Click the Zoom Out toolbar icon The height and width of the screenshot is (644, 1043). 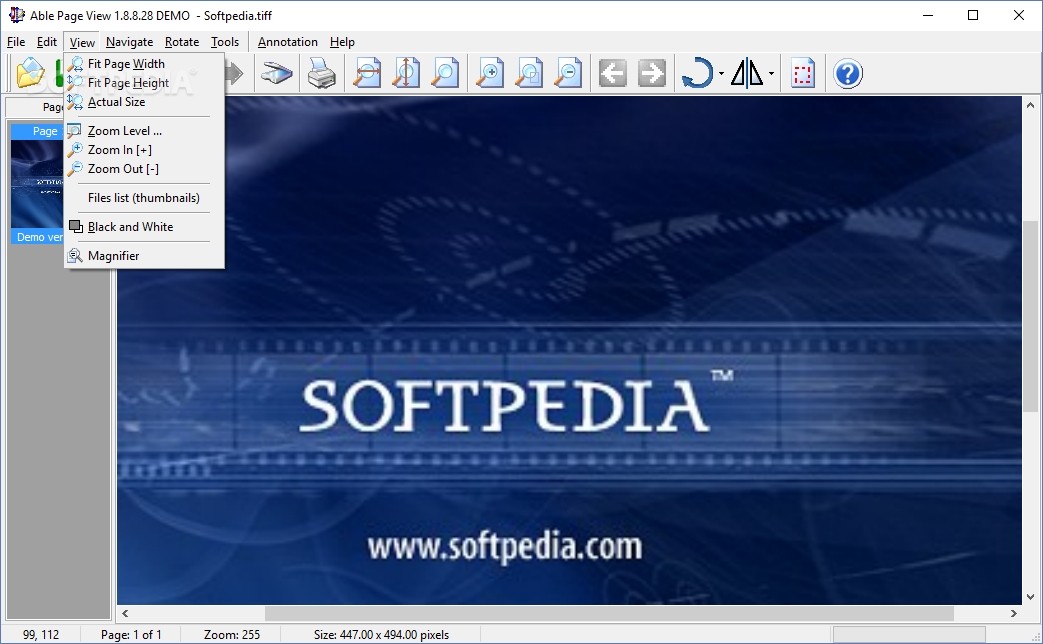click(569, 73)
